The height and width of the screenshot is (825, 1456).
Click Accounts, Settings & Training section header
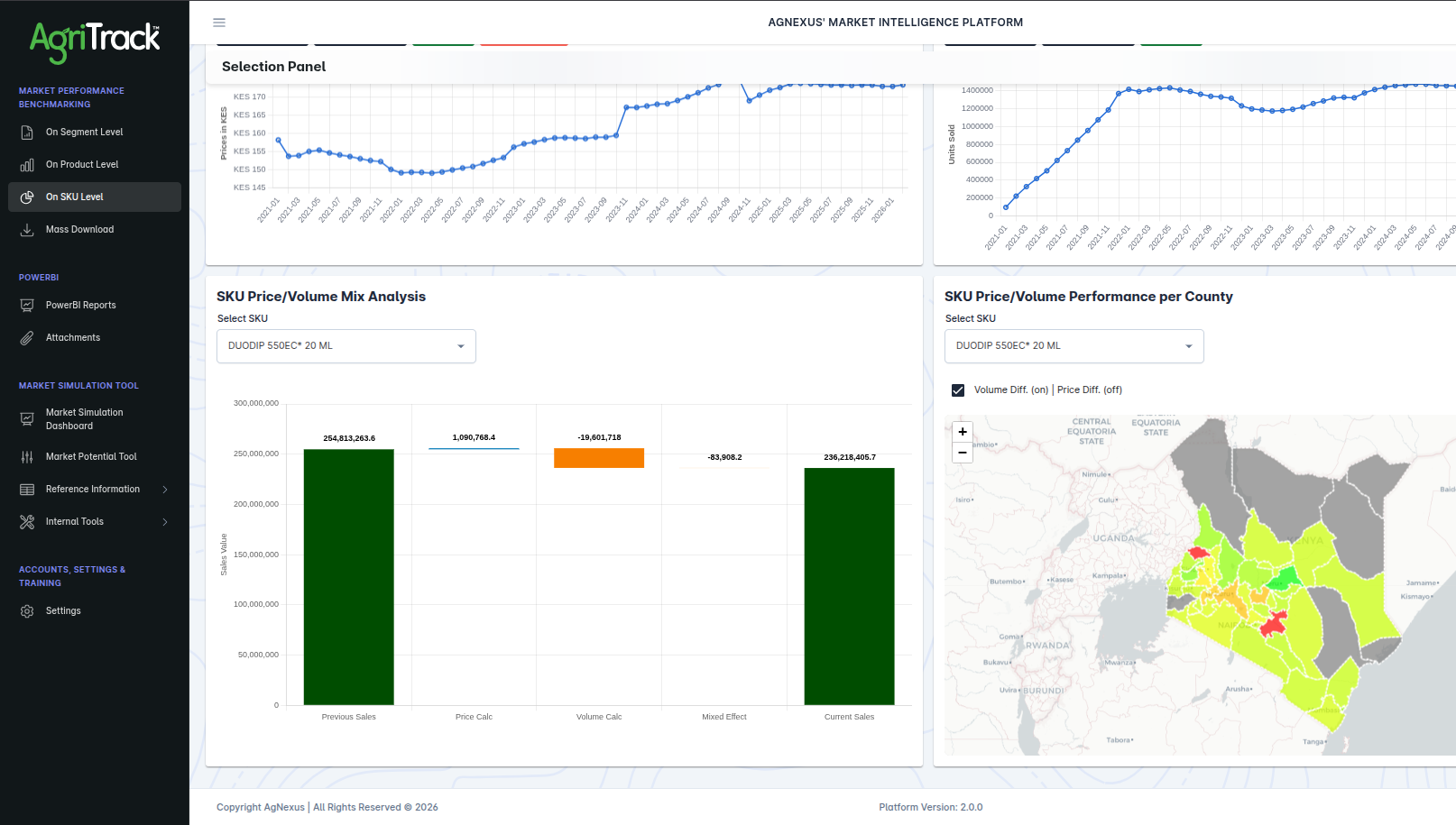pos(72,576)
